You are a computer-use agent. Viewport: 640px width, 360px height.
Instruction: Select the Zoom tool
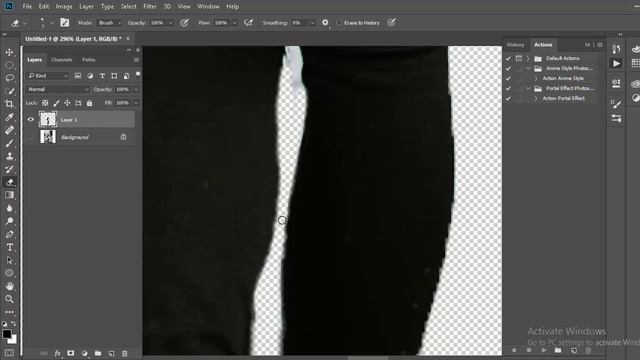(9, 299)
